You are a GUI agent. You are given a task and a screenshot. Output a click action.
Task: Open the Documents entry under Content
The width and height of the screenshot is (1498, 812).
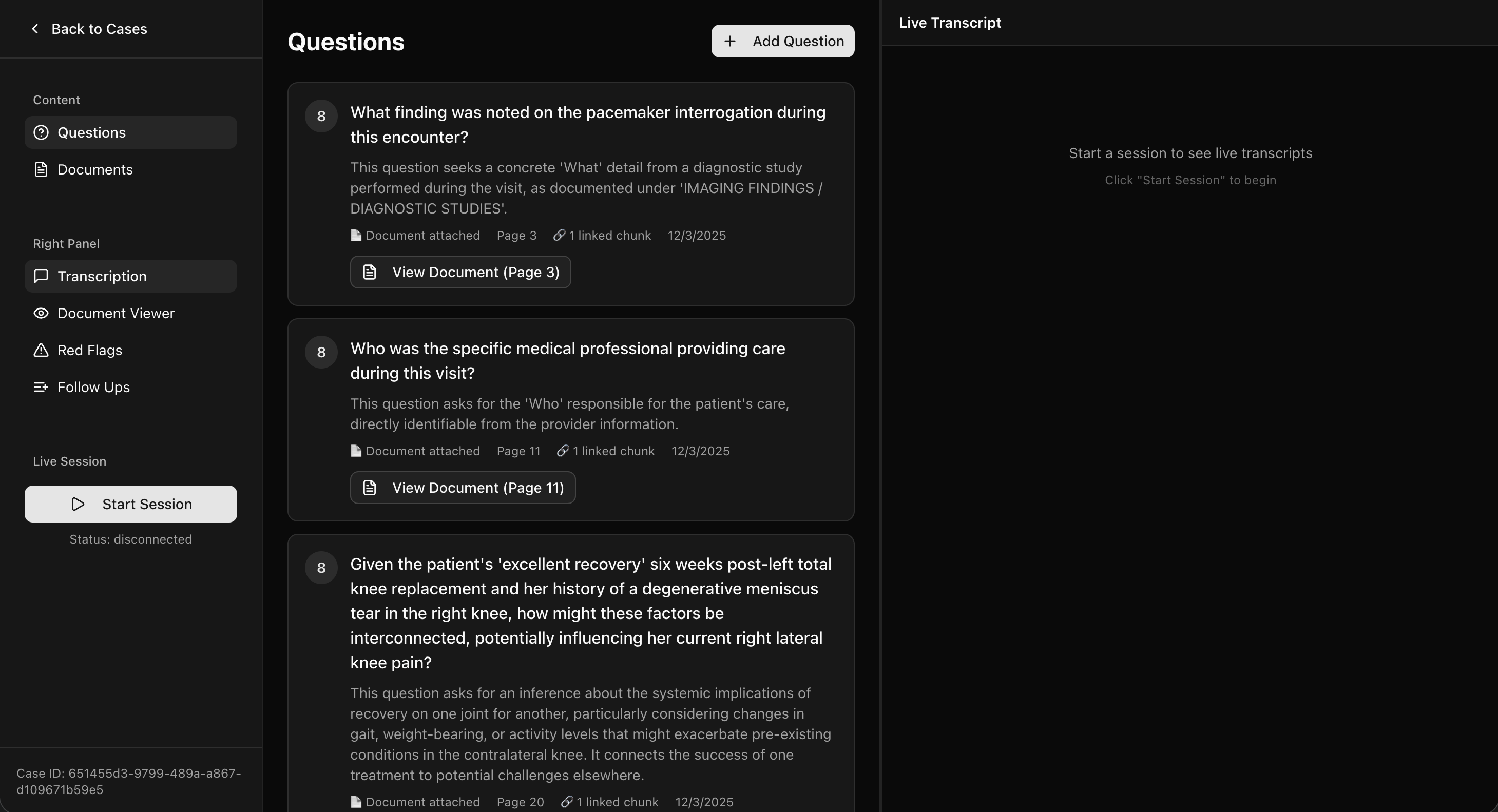[95, 169]
